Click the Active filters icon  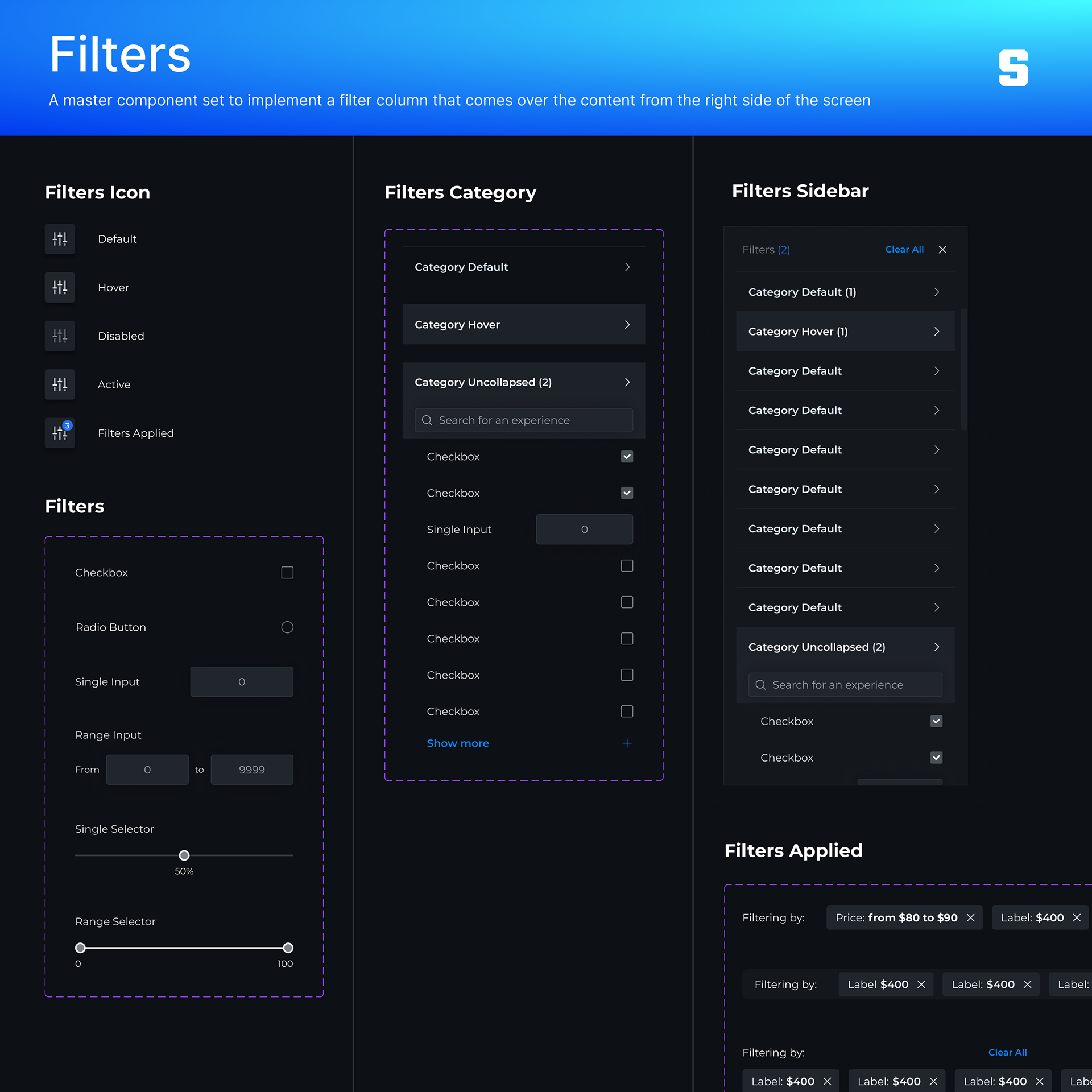point(60,384)
